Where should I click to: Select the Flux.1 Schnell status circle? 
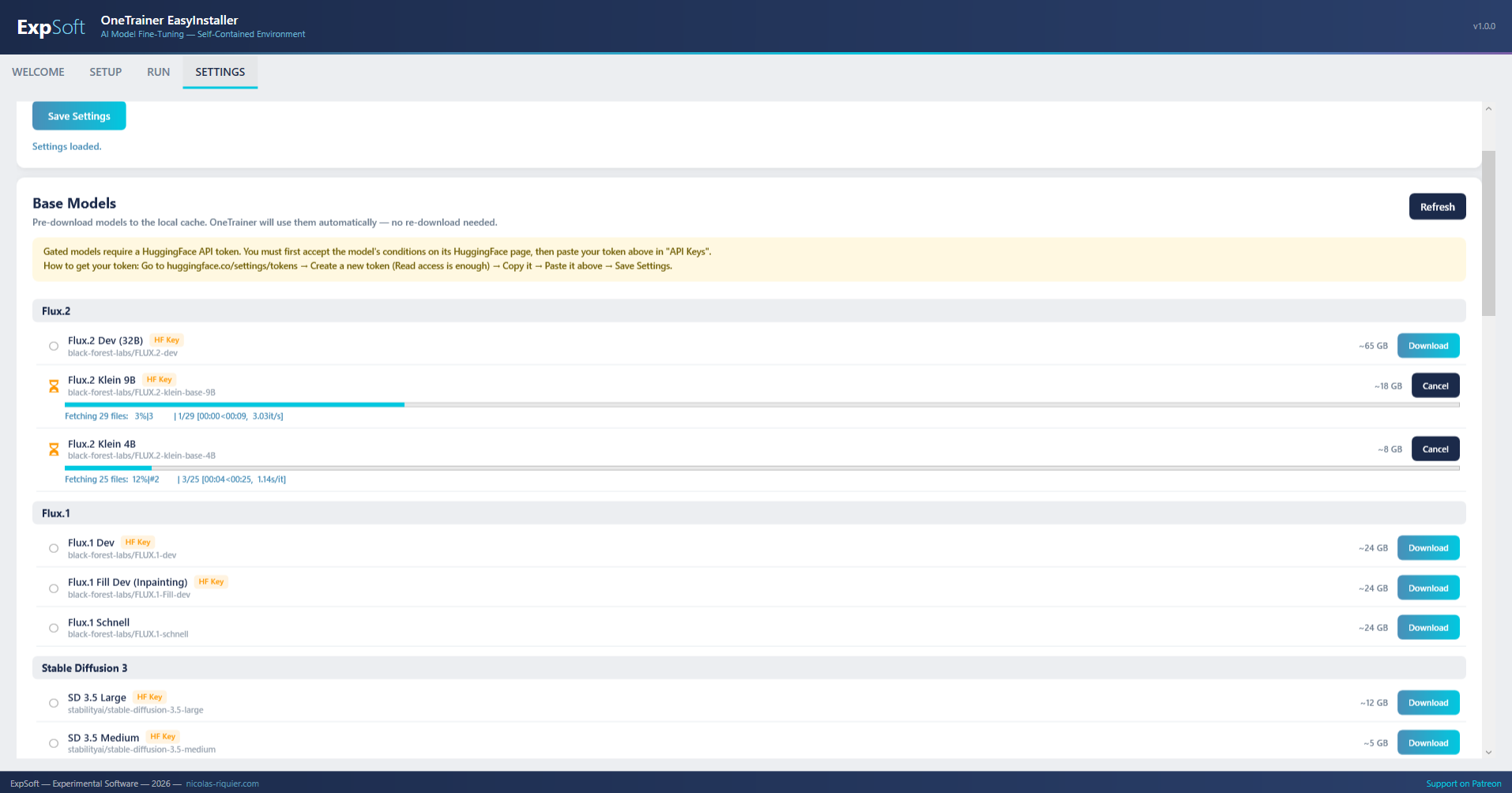click(54, 628)
